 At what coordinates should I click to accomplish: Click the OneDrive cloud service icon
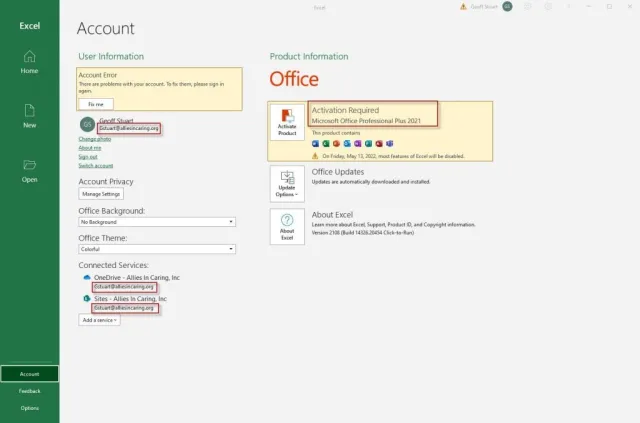tap(87, 277)
